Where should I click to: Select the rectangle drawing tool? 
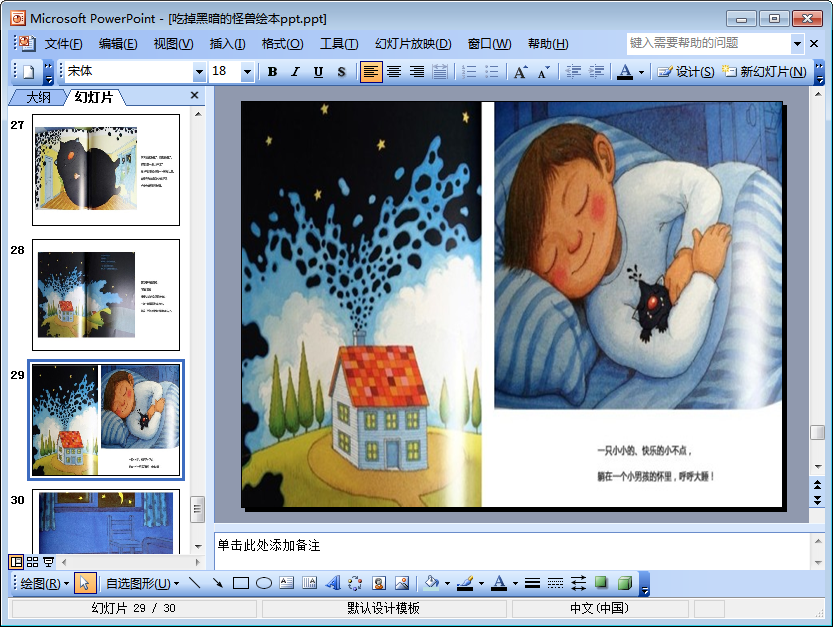click(x=241, y=583)
